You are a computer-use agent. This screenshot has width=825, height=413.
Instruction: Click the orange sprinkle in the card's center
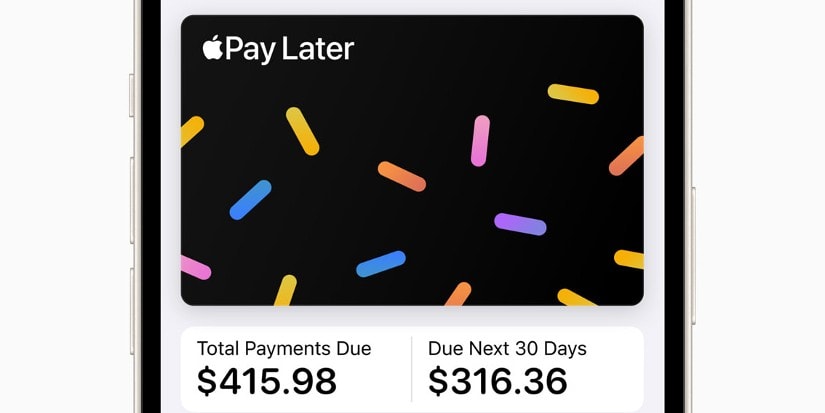click(x=402, y=176)
